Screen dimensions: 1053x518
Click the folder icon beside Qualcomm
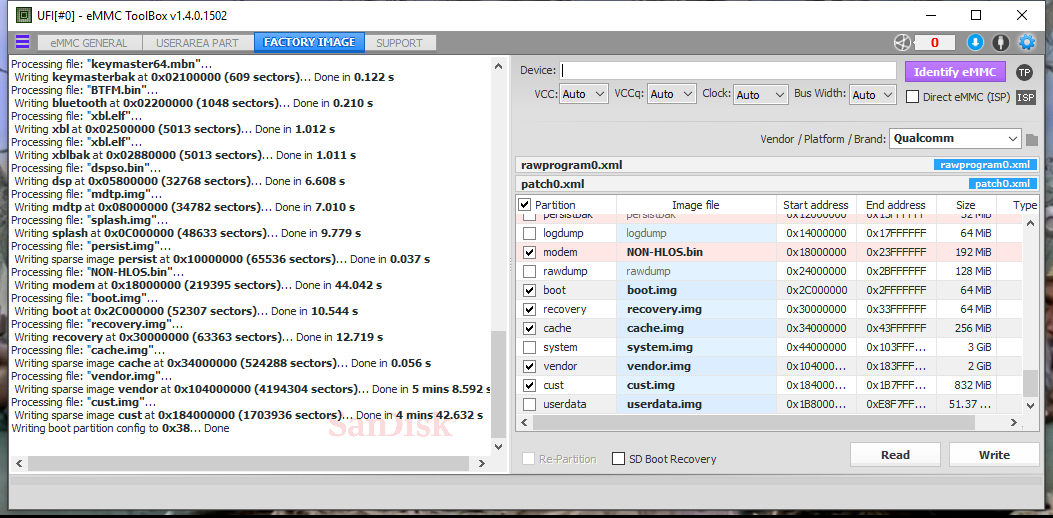1031,139
